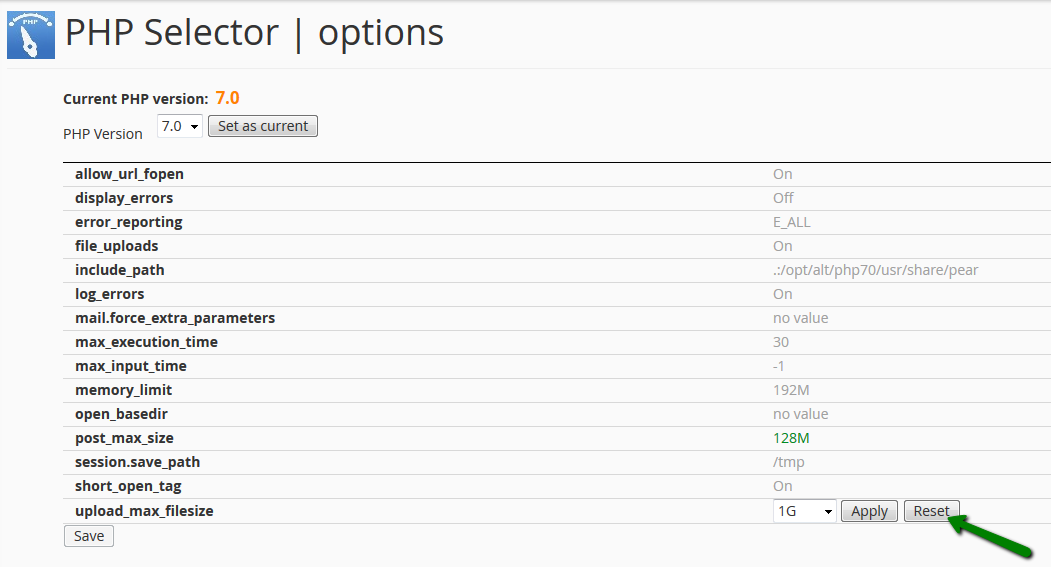
Task: Edit the file_uploads On value
Action: pyautogui.click(x=782, y=247)
